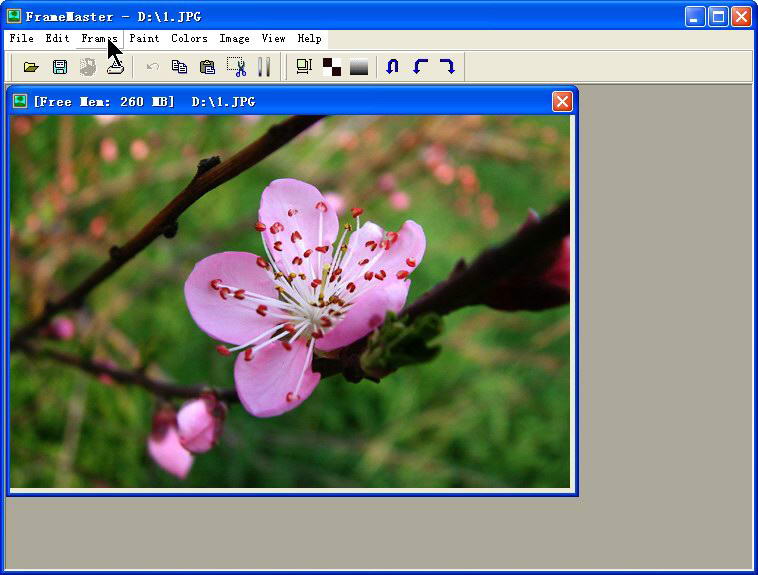This screenshot has height=575, width=758.
Task: Click the Open file folder icon
Action: coord(31,67)
